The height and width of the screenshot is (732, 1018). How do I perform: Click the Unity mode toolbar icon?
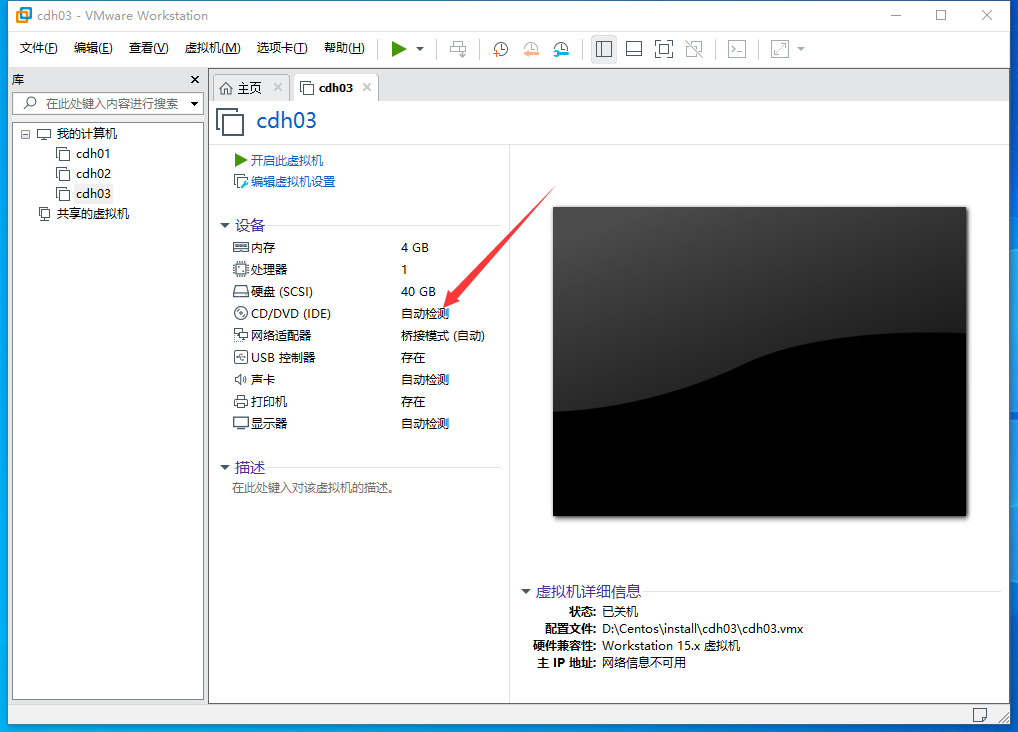694,49
